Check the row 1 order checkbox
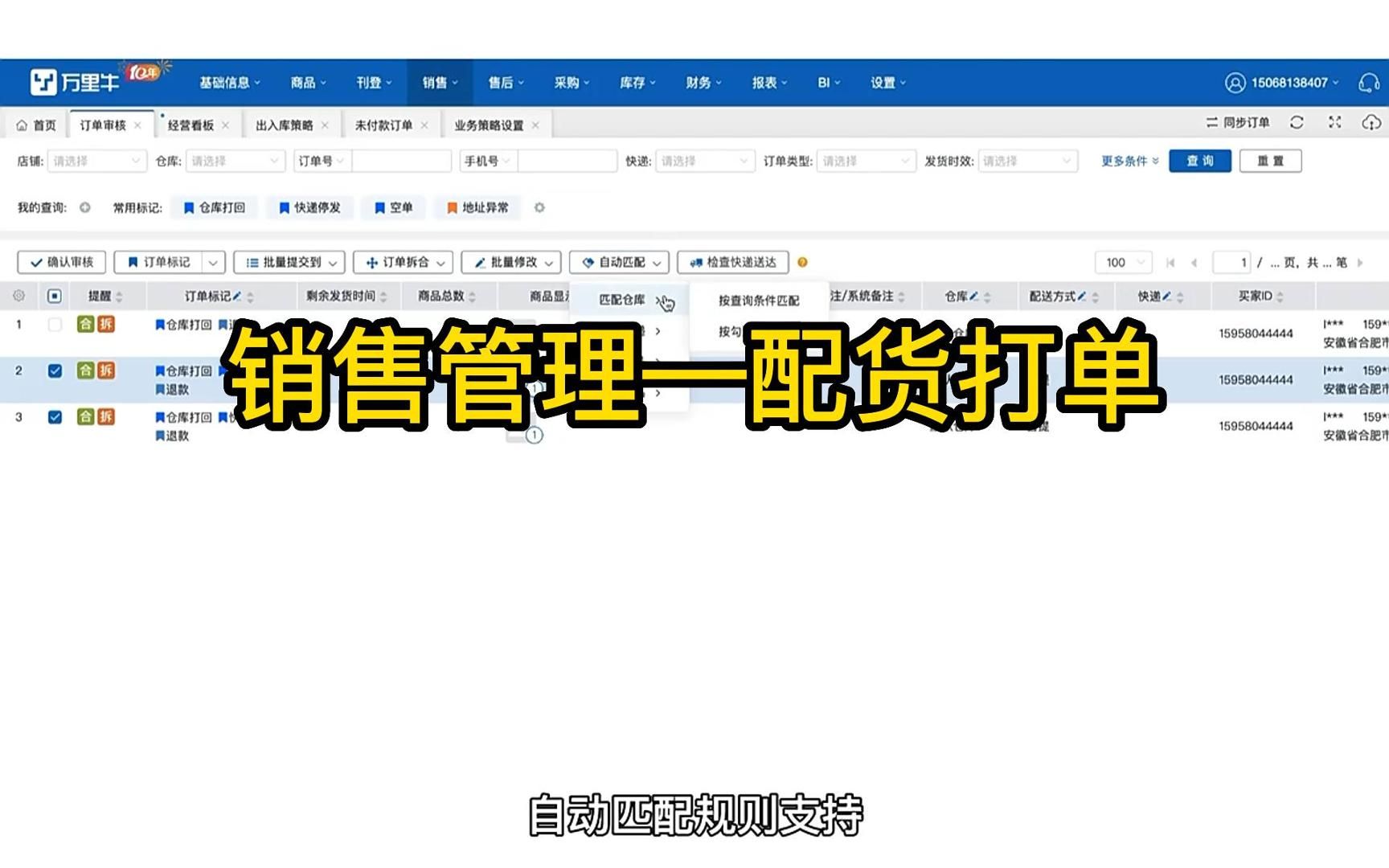Image resolution: width=1389 pixels, height=868 pixels. point(55,325)
